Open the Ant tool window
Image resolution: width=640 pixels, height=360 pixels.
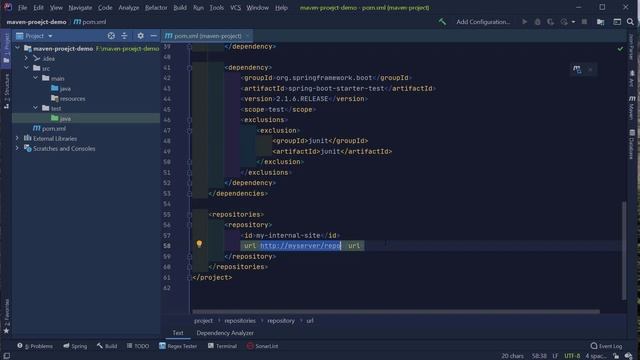click(x=632, y=78)
